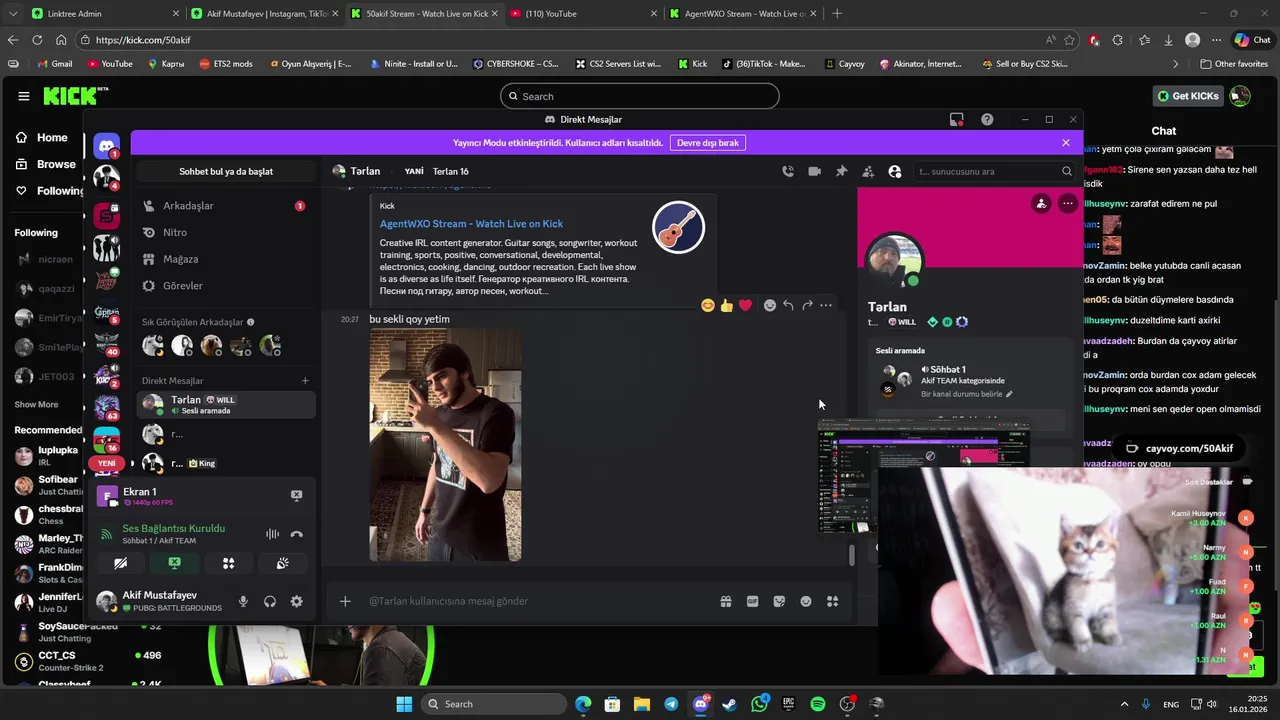Dismiss the Streamer Mode purple banner
Image resolution: width=1280 pixels, height=720 pixels.
pyautogui.click(x=1066, y=143)
